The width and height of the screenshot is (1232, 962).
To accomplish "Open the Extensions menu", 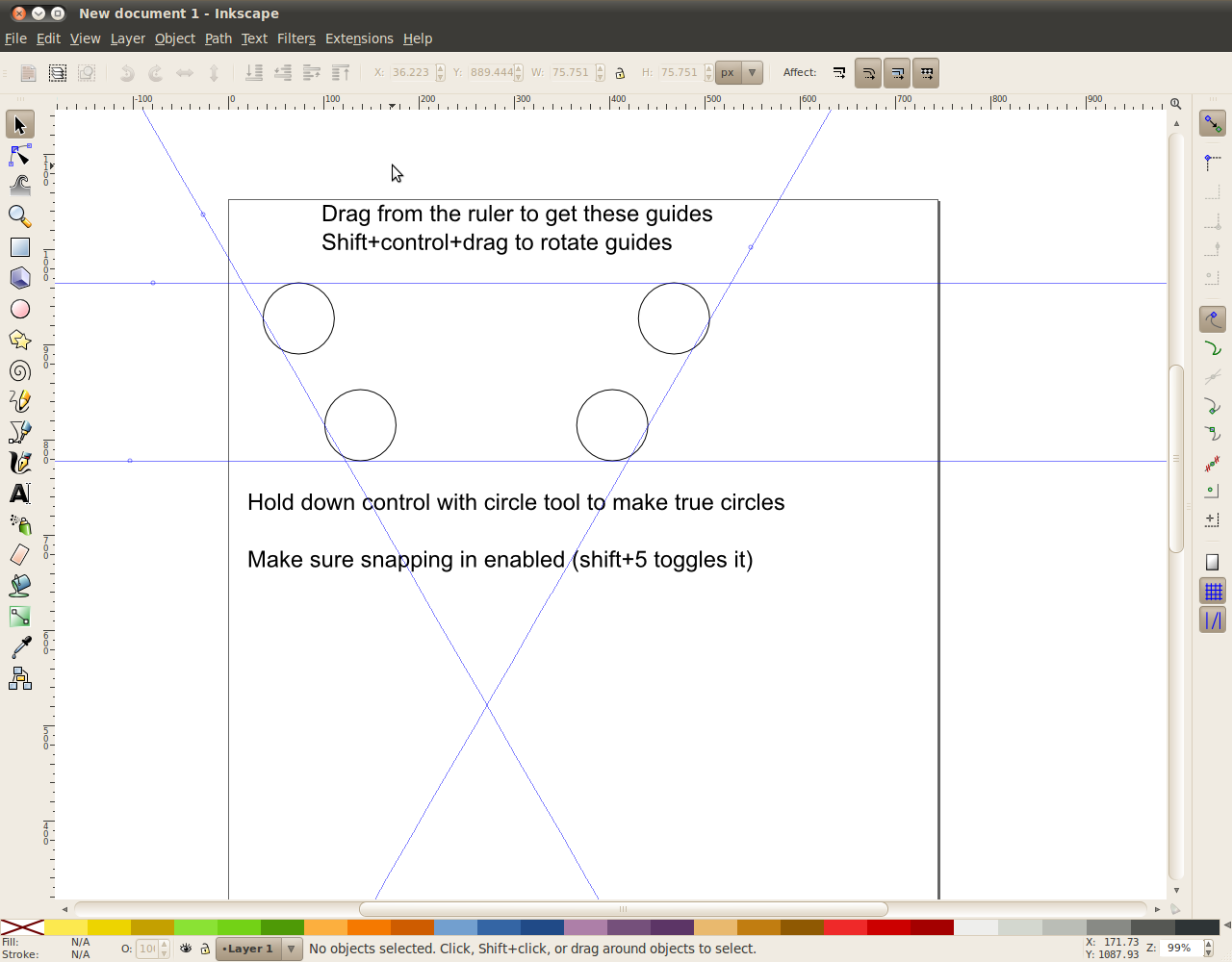I will 359,38.
